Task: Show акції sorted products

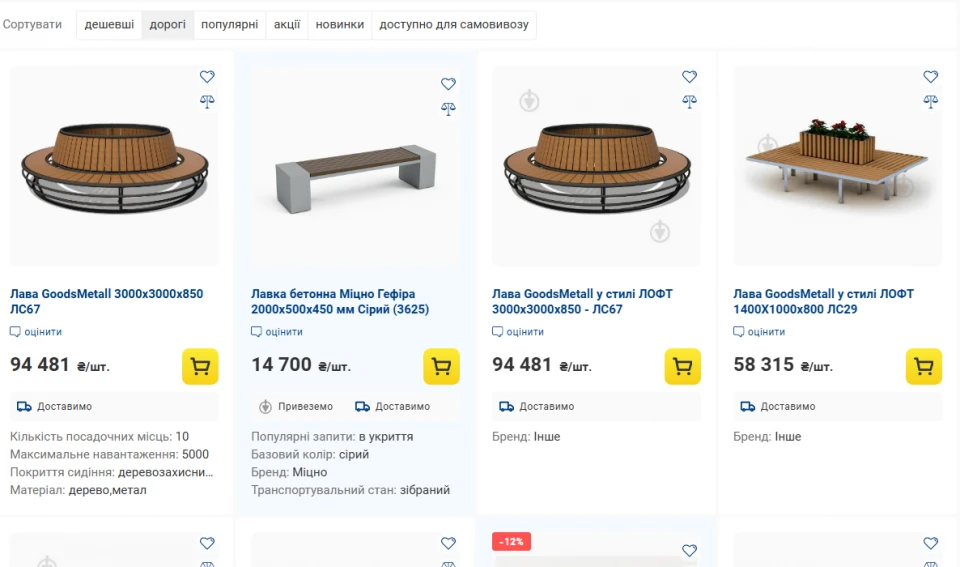Action: pos(287,25)
